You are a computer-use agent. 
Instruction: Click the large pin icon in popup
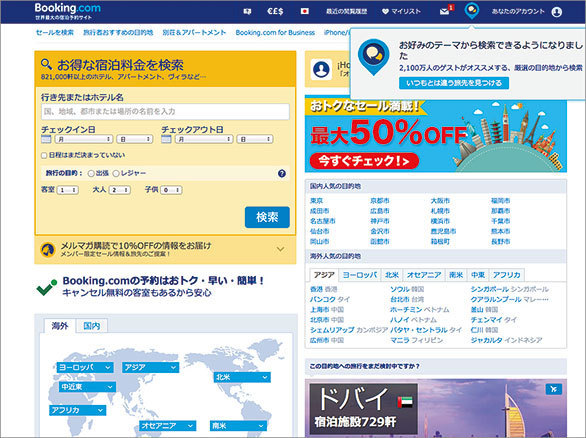tap(373, 56)
